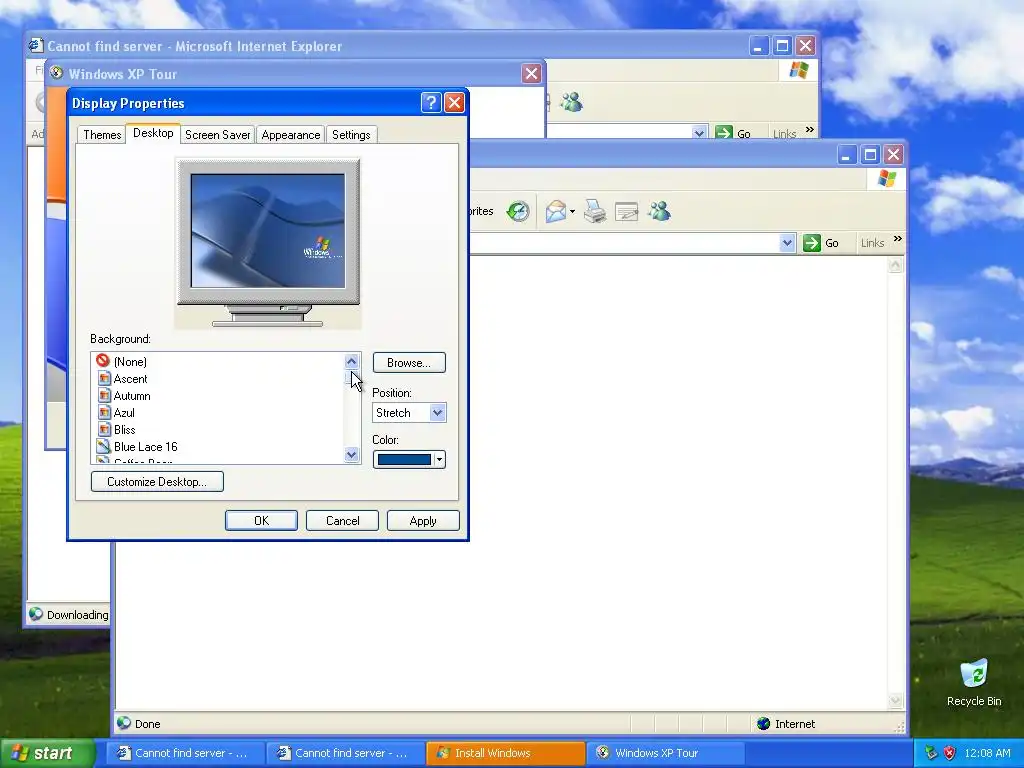Image resolution: width=1024 pixels, height=768 pixels.
Task: Expand Links chevron in front IE window
Action: [898, 239]
